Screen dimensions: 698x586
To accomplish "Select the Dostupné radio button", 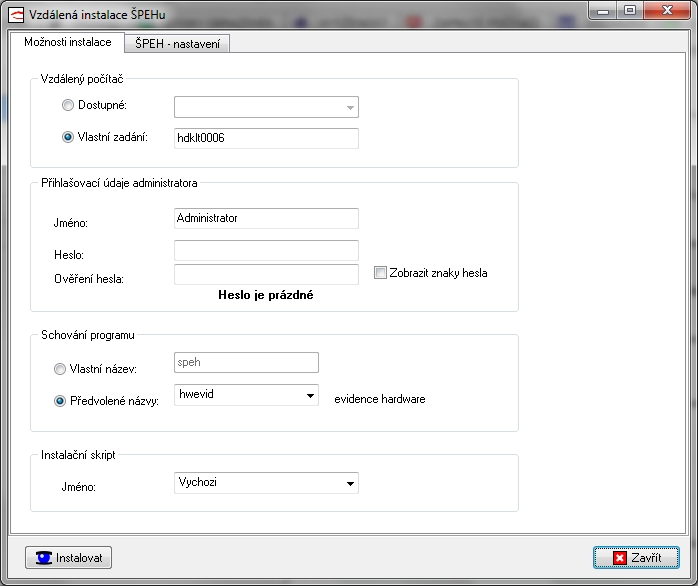I will 68,105.
